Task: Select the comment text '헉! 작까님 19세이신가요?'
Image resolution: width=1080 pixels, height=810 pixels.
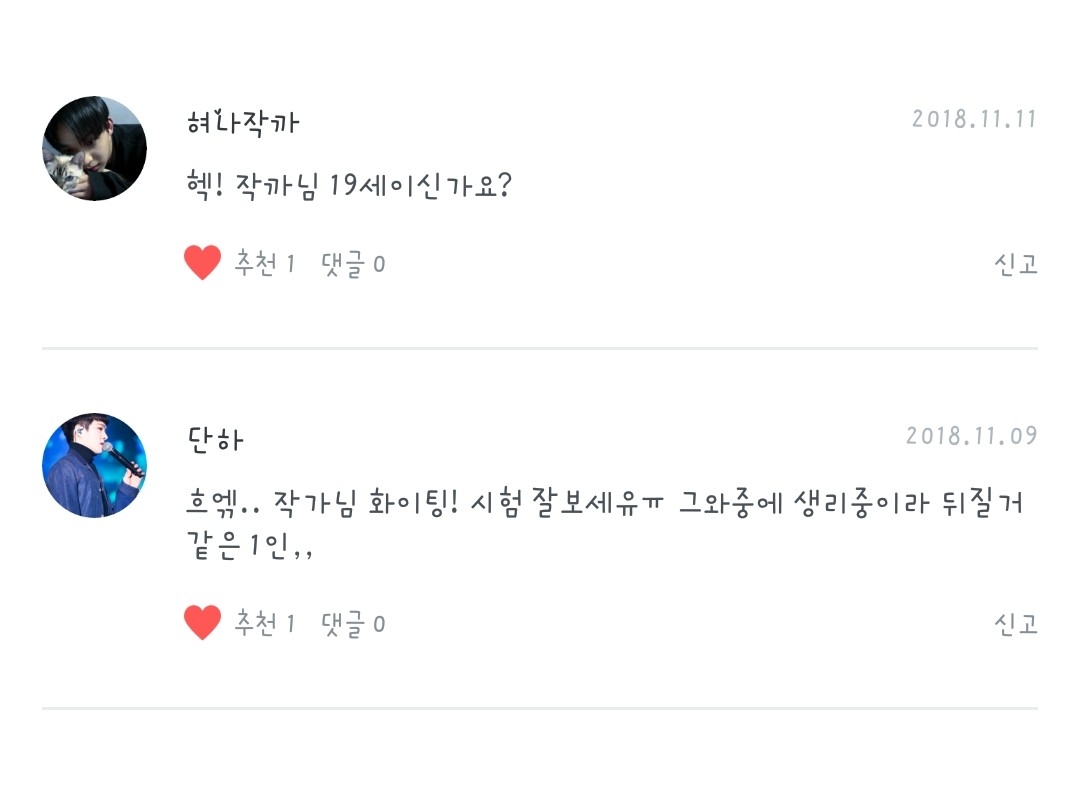Action: click(x=349, y=186)
